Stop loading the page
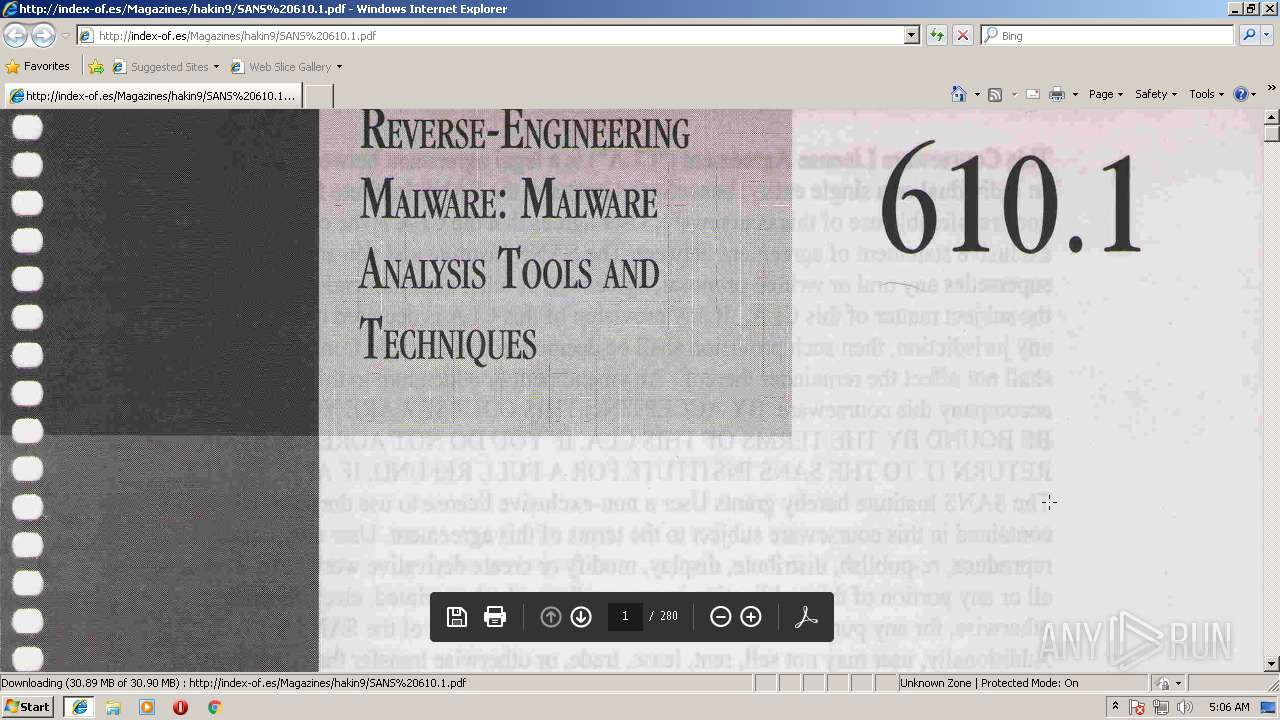1280x720 pixels. point(962,35)
